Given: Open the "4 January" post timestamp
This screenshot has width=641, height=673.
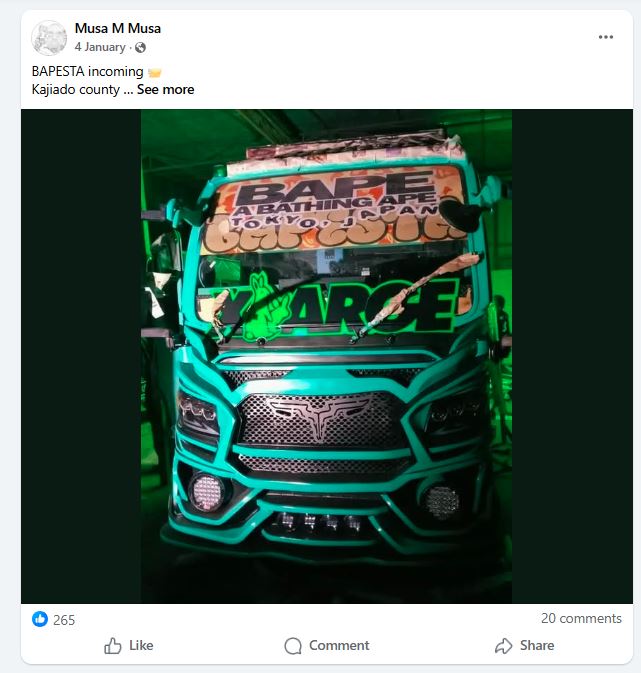Looking at the screenshot, I should tap(100, 47).
